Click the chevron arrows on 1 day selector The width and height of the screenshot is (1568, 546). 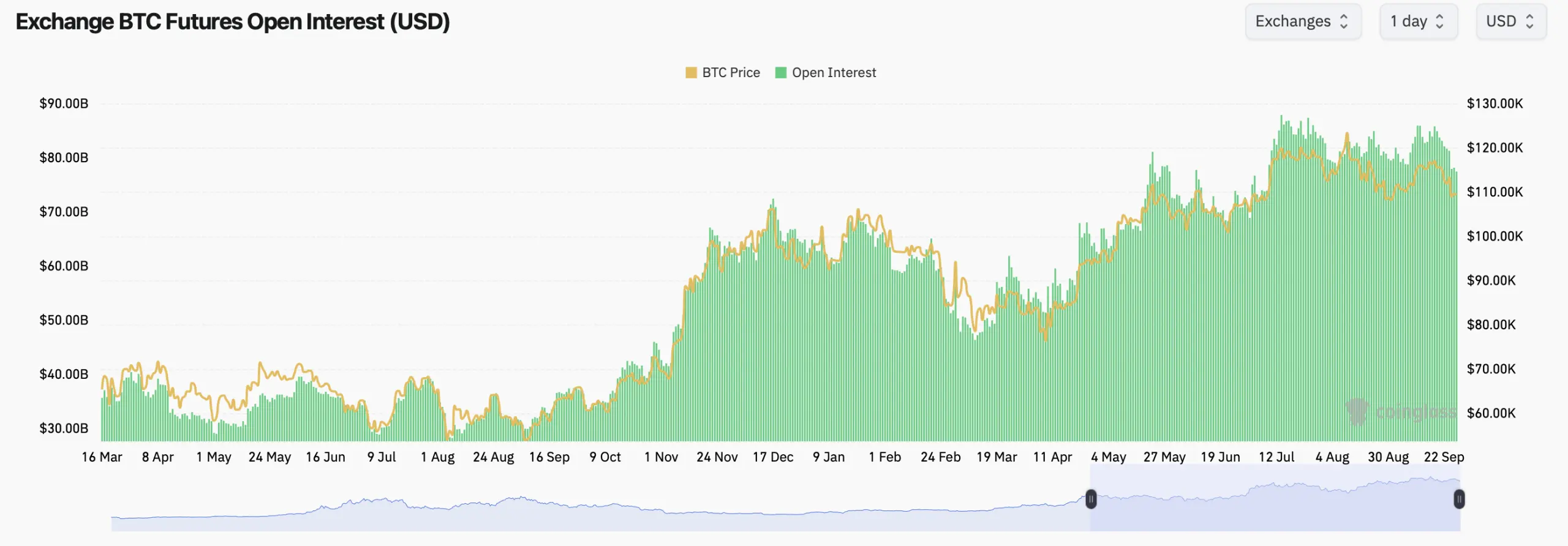pos(1440,21)
